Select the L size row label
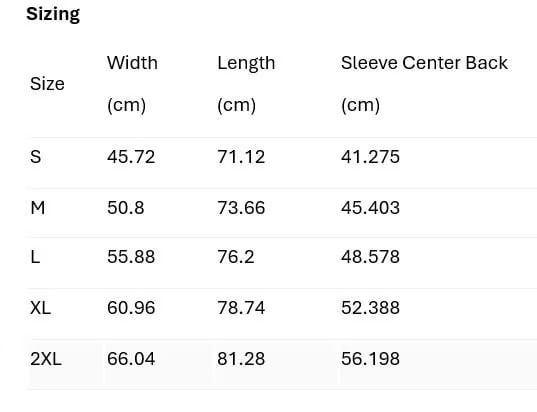The height and width of the screenshot is (412, 537). tap(35, 257)
